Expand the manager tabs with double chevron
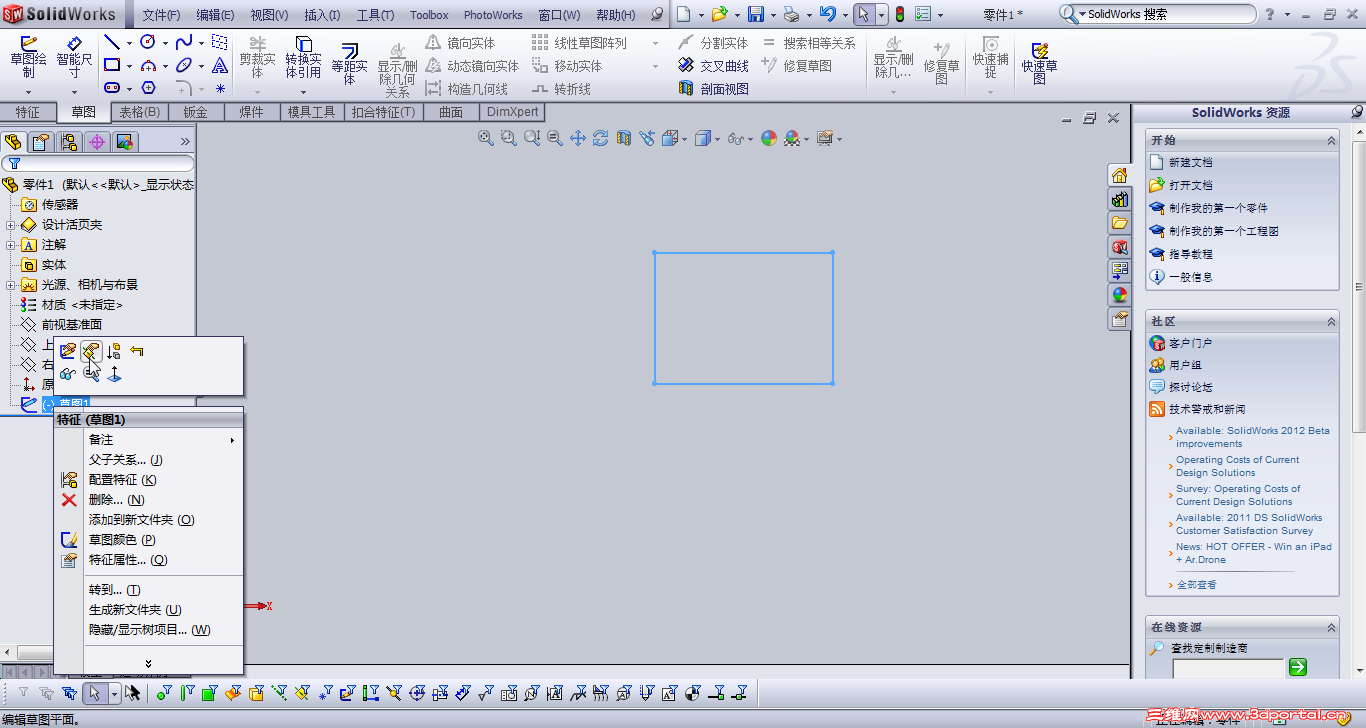Image resolution: width=1366 pixels, height=728 pixels. [185, 141]
